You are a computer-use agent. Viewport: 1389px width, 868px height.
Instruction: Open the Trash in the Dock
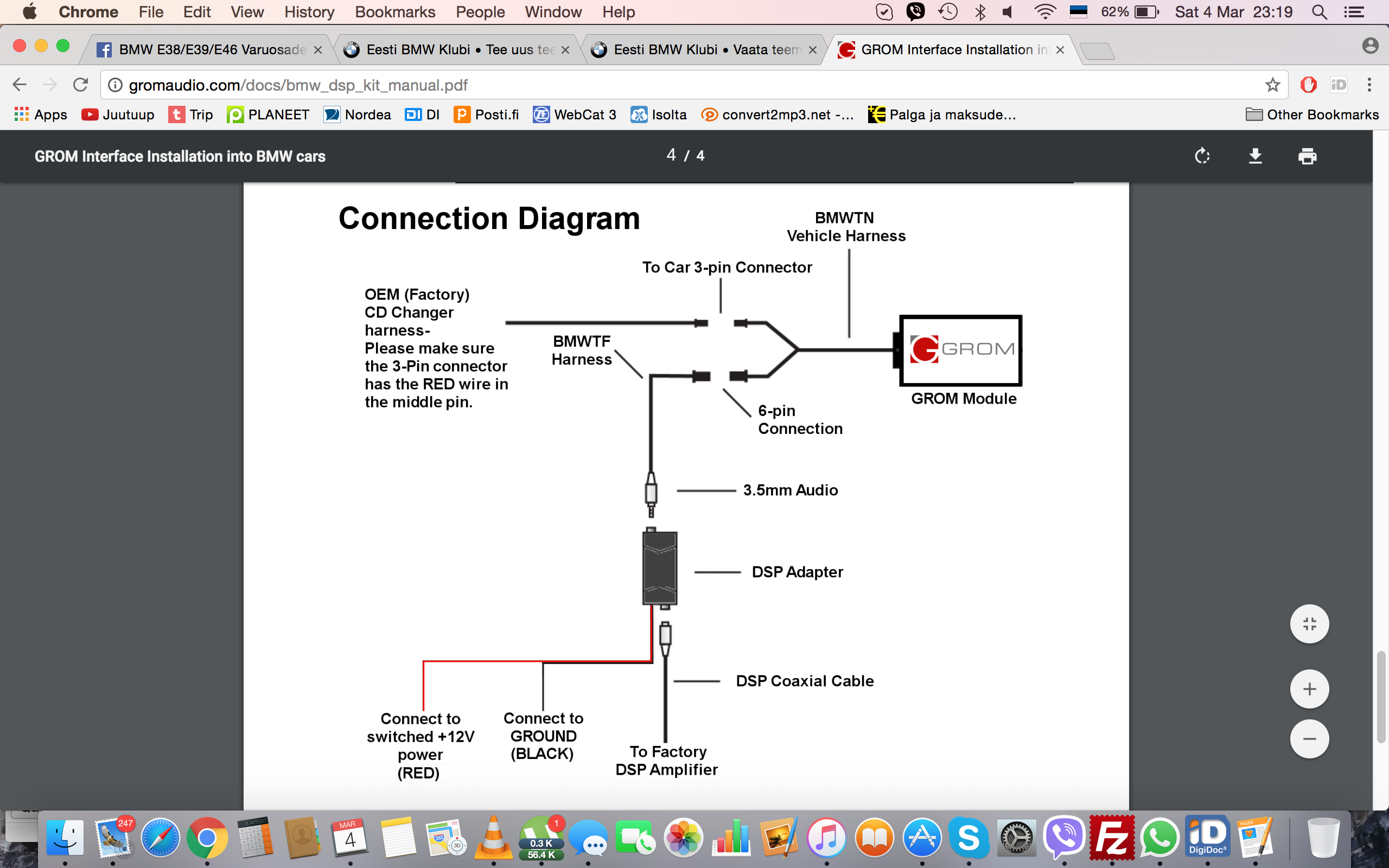pyautogui.click(x=1323, y=838)
